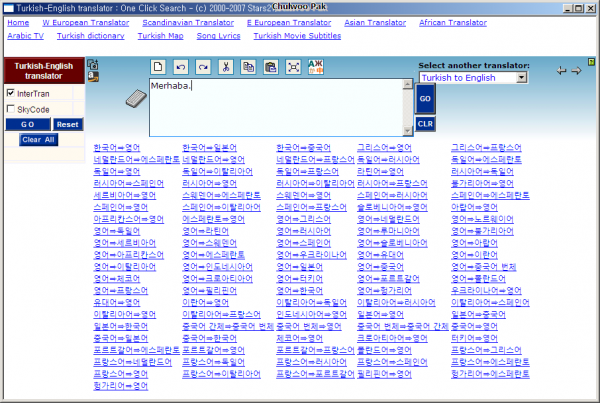600x403 pixels.
Task: Click the application icon in title bar
Action: coord(9,8)
